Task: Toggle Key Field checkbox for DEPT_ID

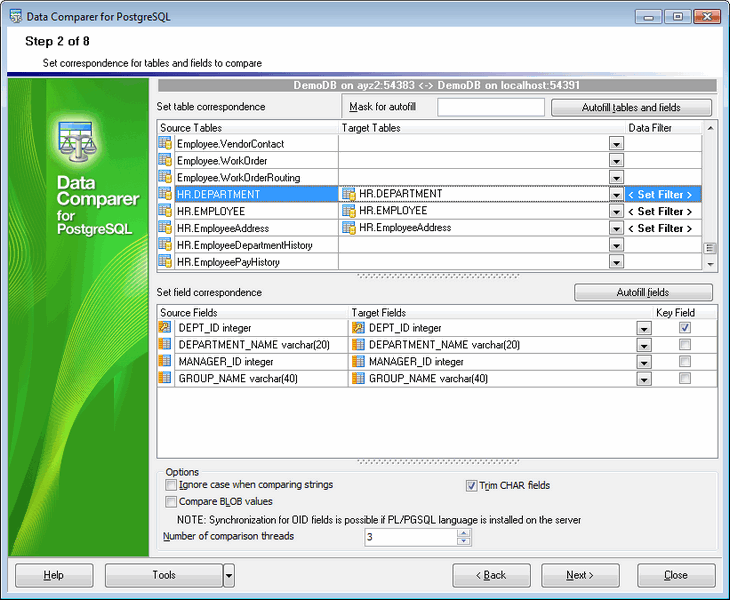Action: pos(684,328)
